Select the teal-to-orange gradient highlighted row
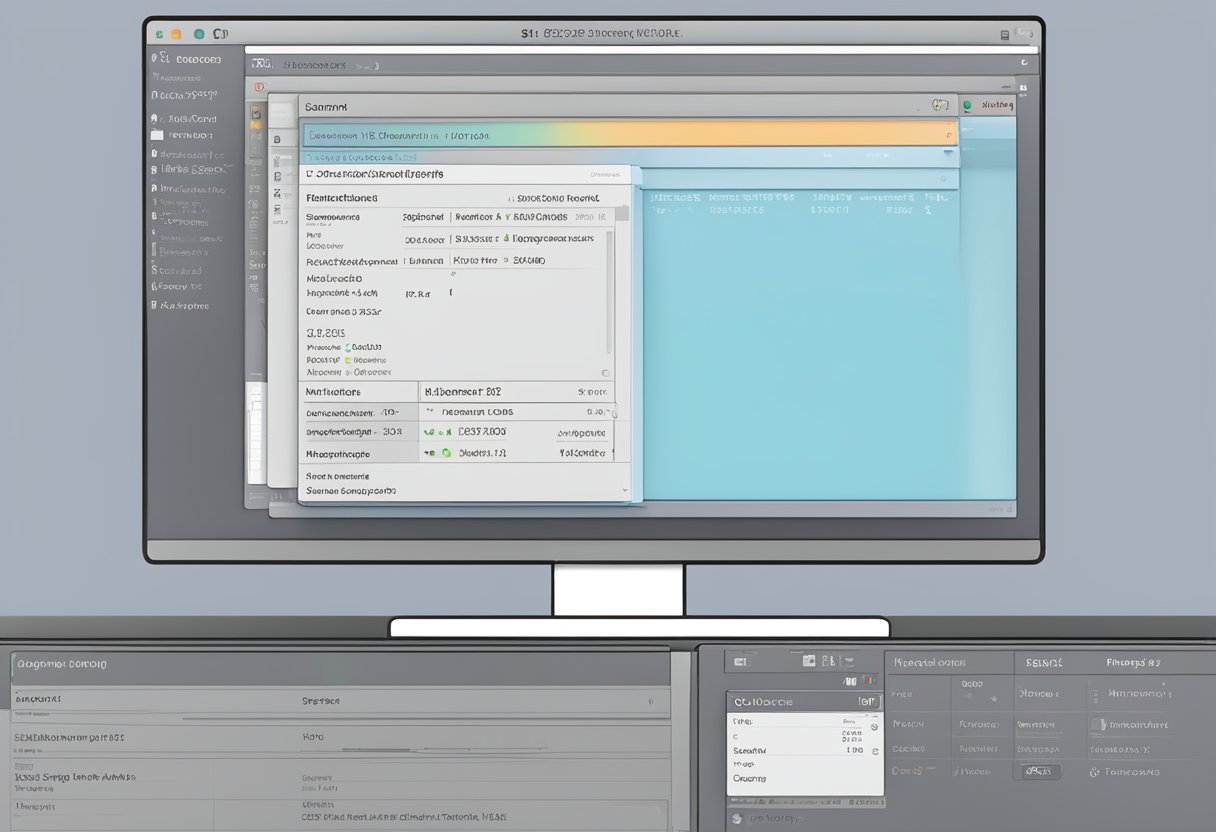The image size is (1216, 832). pos(629,134)
